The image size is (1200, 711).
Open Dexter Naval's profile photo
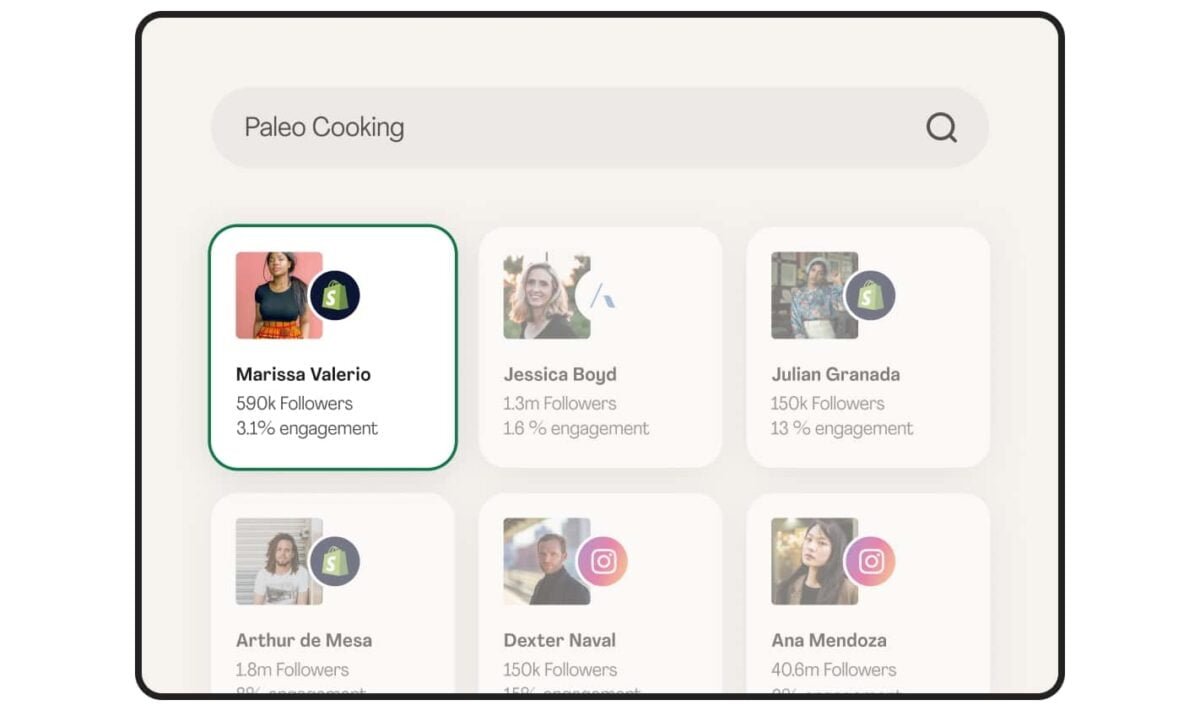pyautogui.click(x=540, y=561)
